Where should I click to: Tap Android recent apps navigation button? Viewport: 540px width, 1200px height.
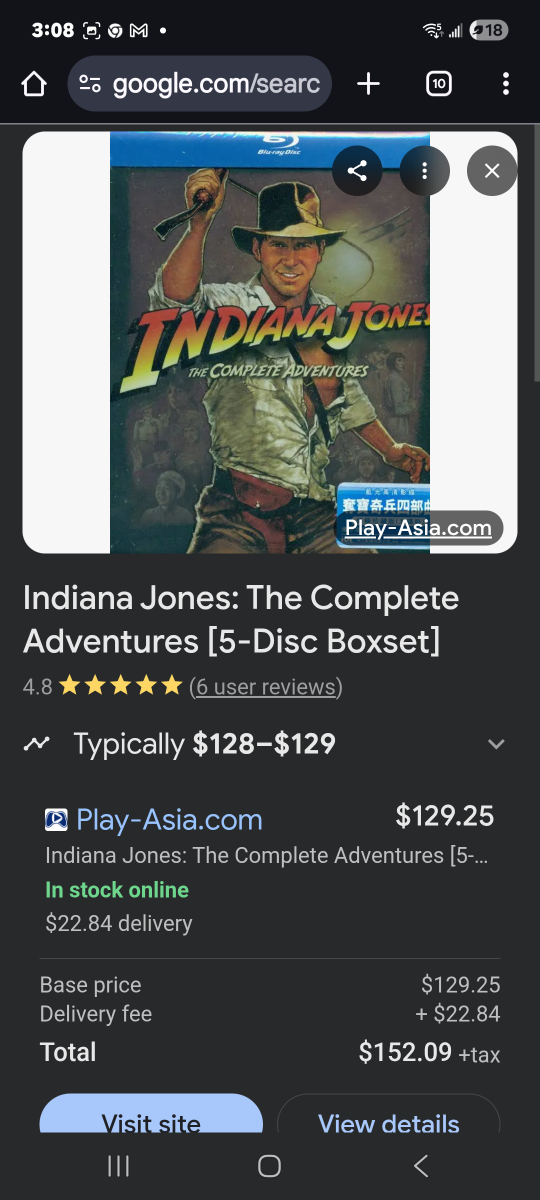coord(118,1166)
